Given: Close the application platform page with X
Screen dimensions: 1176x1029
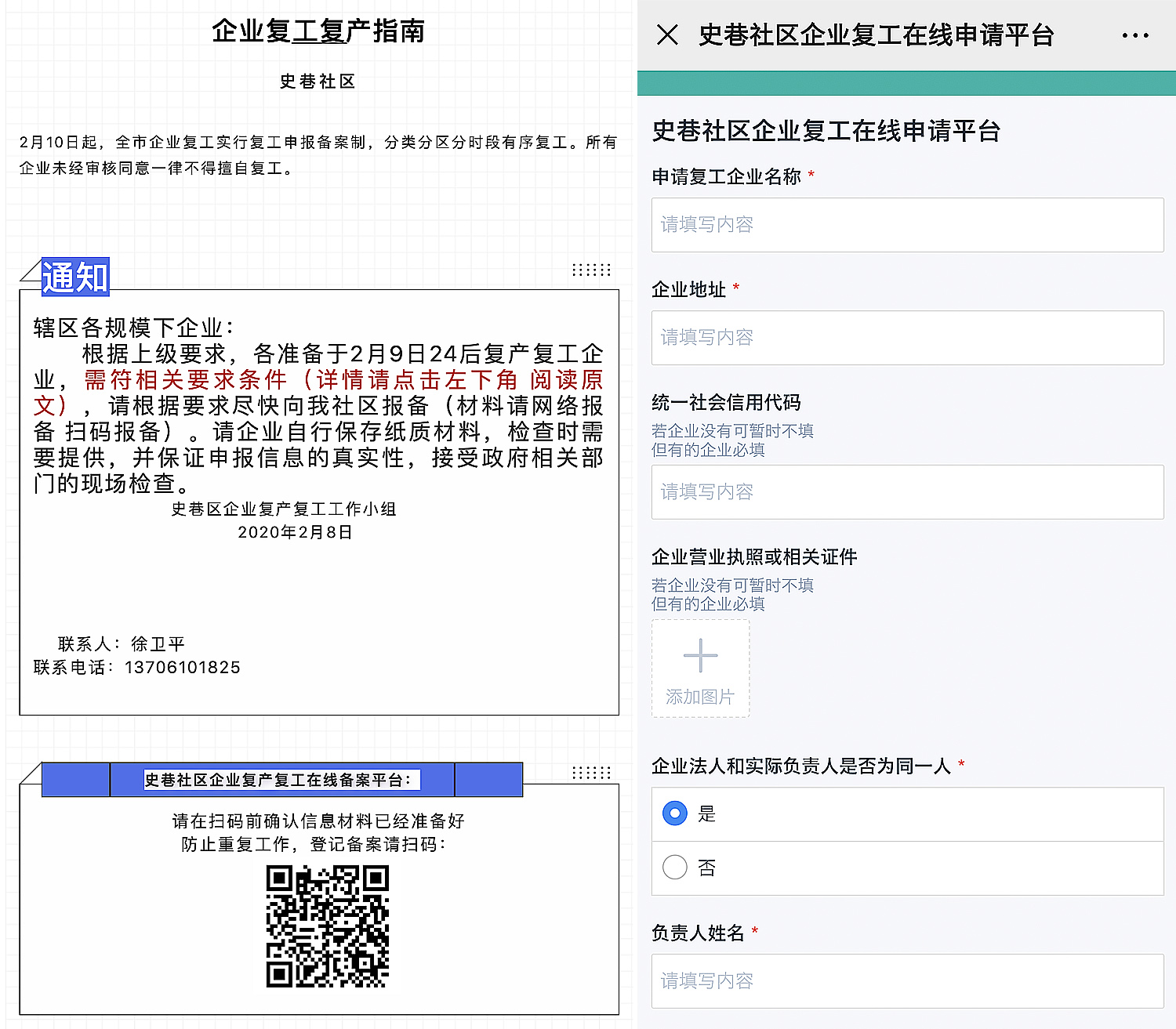Looking at the screenshot, I should click(667, 34).
